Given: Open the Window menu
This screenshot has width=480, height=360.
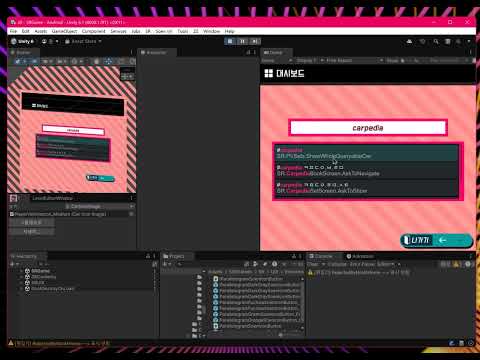Looking at the screenshot, I should (x=212, y=31).
